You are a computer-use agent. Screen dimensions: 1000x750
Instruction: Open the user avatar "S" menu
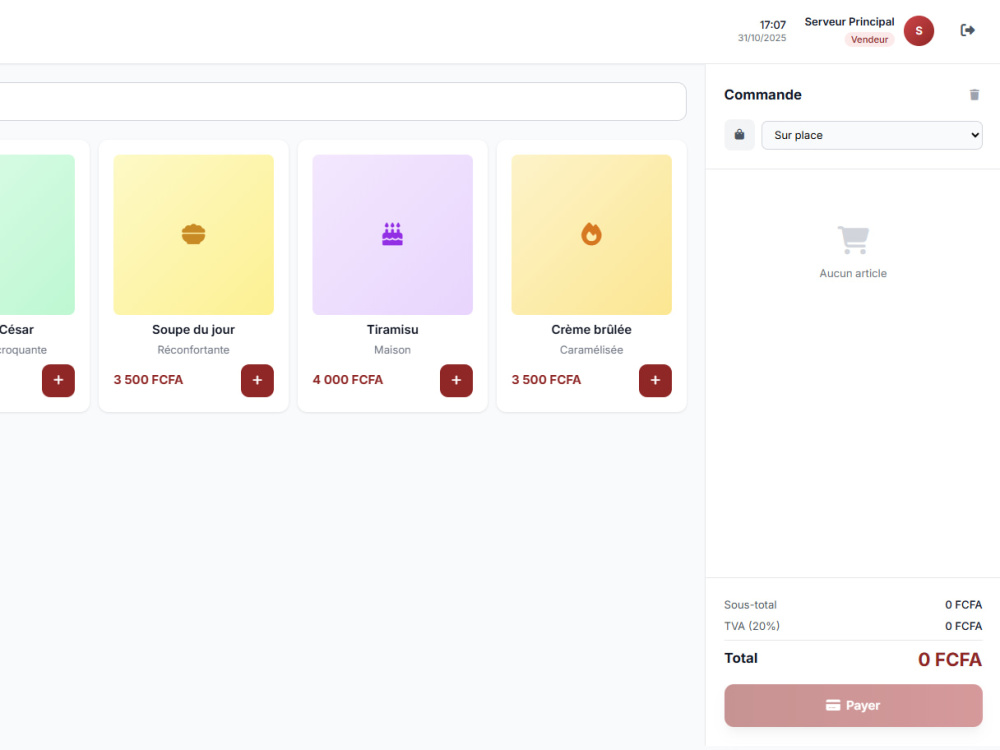click(918, 31)
